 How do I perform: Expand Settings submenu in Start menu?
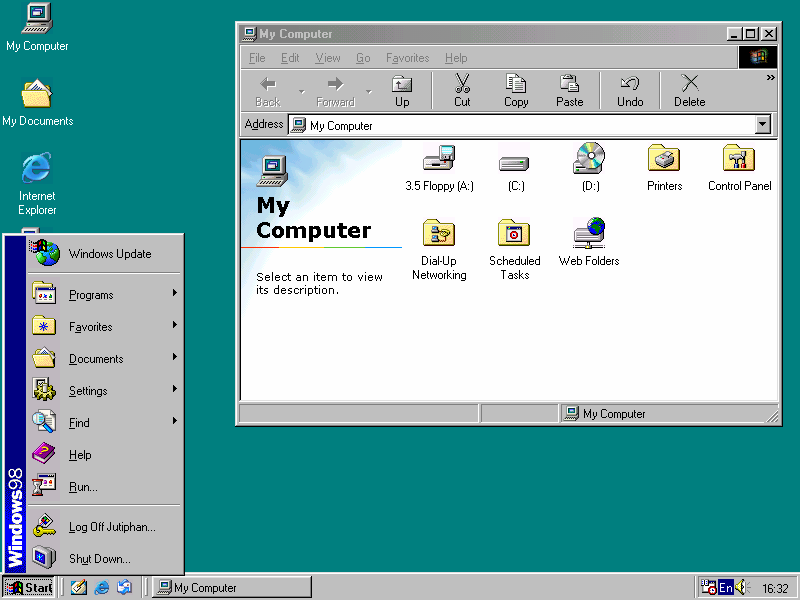tap(104, 391)
